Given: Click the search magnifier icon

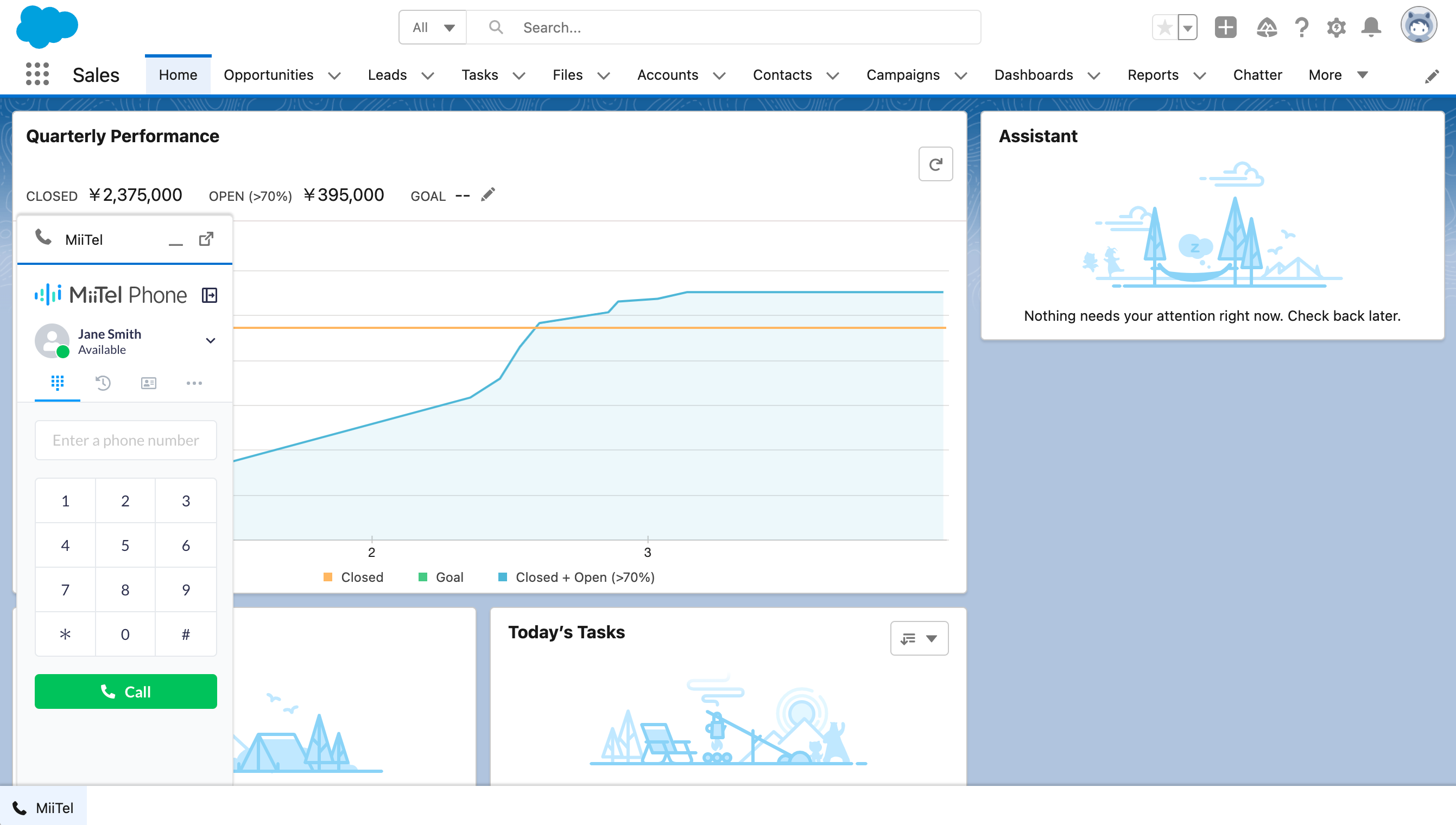Looking at the screenshot, I should 496,27.
